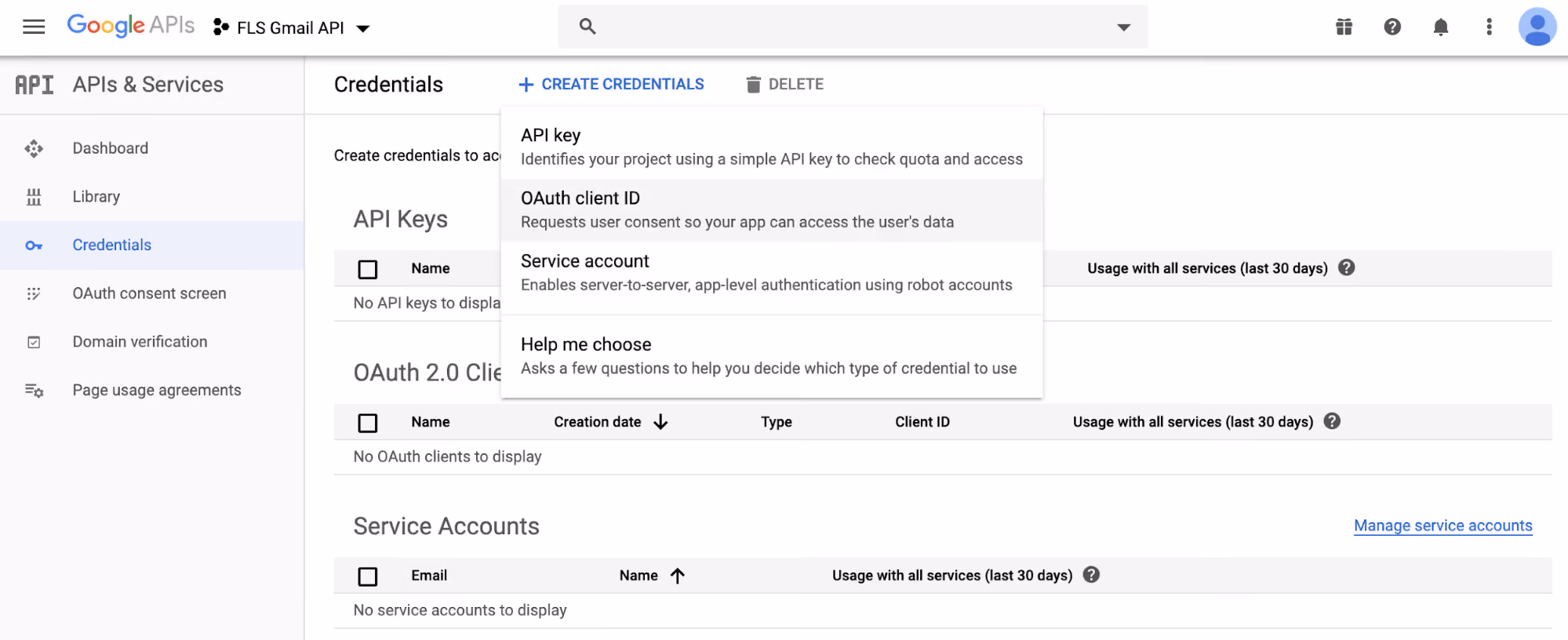
Task: Open the Service Accounts usage help icon
Action: tap(1091, 575)
